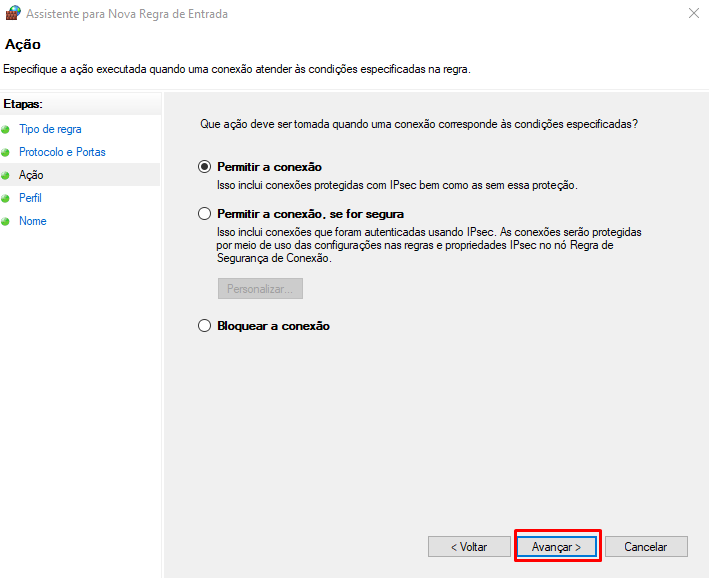Open the Nome step in Etapas list
The image size is (709, 578).
tap(33, 221)
